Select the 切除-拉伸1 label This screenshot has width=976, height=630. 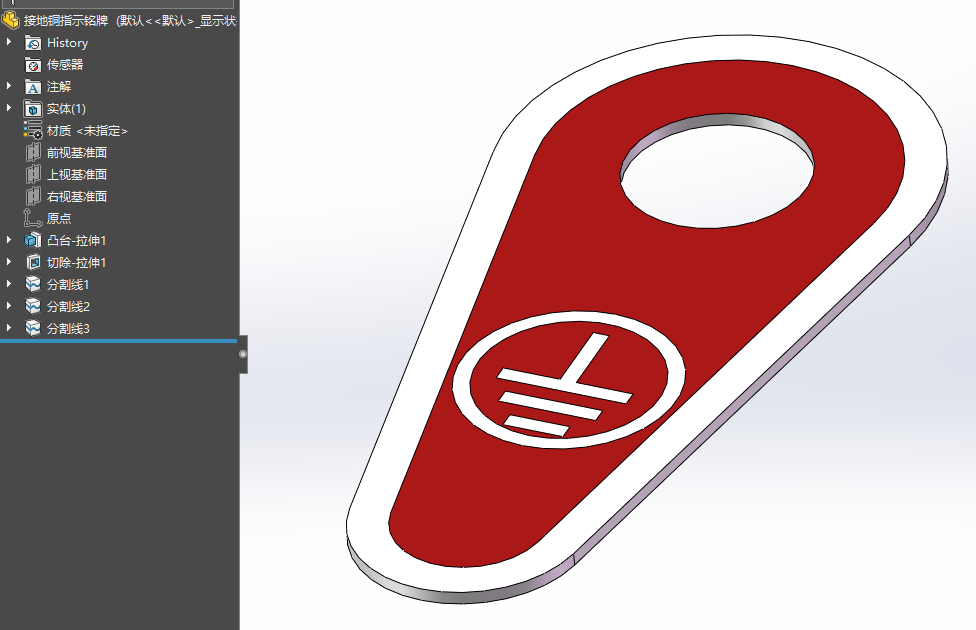[x=77, y=263]
